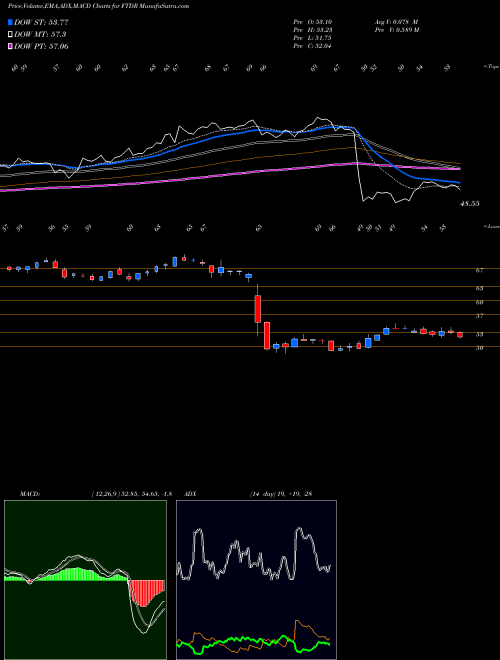Click the 60 price axis label
This screenshot has height=660, width=500.
click(x=479, y=302)
